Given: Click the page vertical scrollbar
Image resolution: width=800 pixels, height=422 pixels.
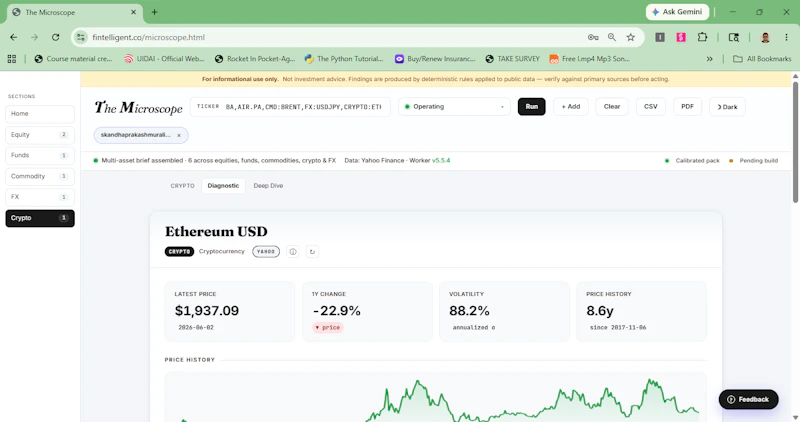Looking at the screenshot, I should click(x=795, y=142).
